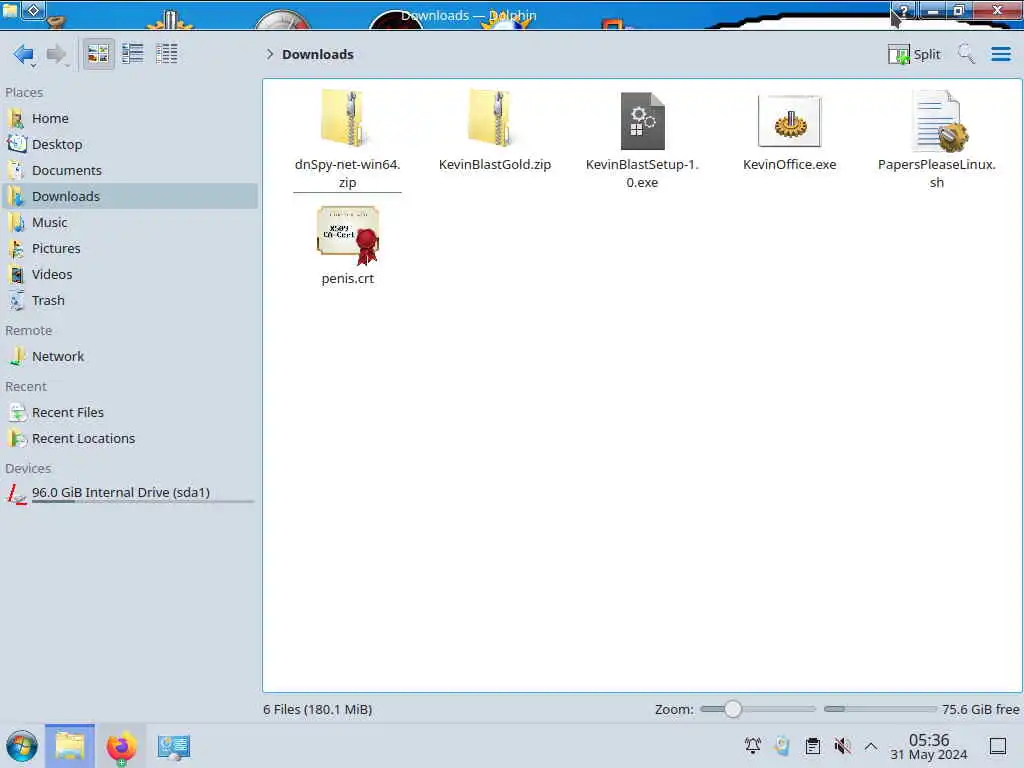1024x768 pixels.
Task: Click the Zoom slider handle
Action: coord(732,709)
